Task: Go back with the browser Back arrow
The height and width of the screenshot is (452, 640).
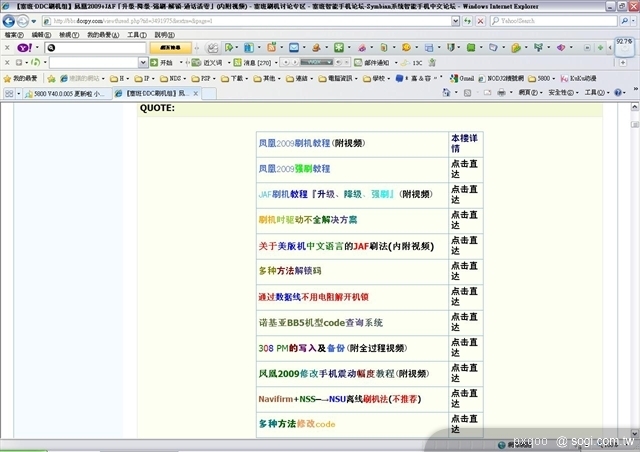Action: click(x=9, y=21)
